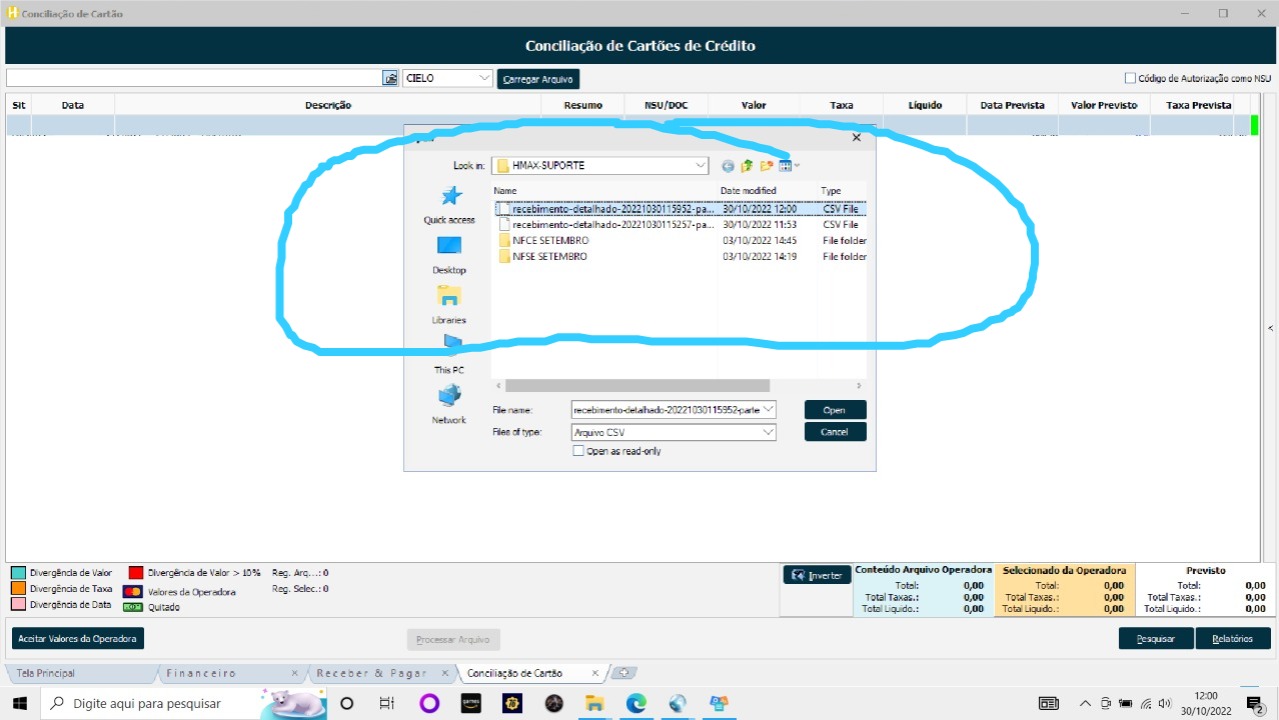Expand the CIELO operator dropdown
This screenshot has height=720, width=1279.
point(485,78)
